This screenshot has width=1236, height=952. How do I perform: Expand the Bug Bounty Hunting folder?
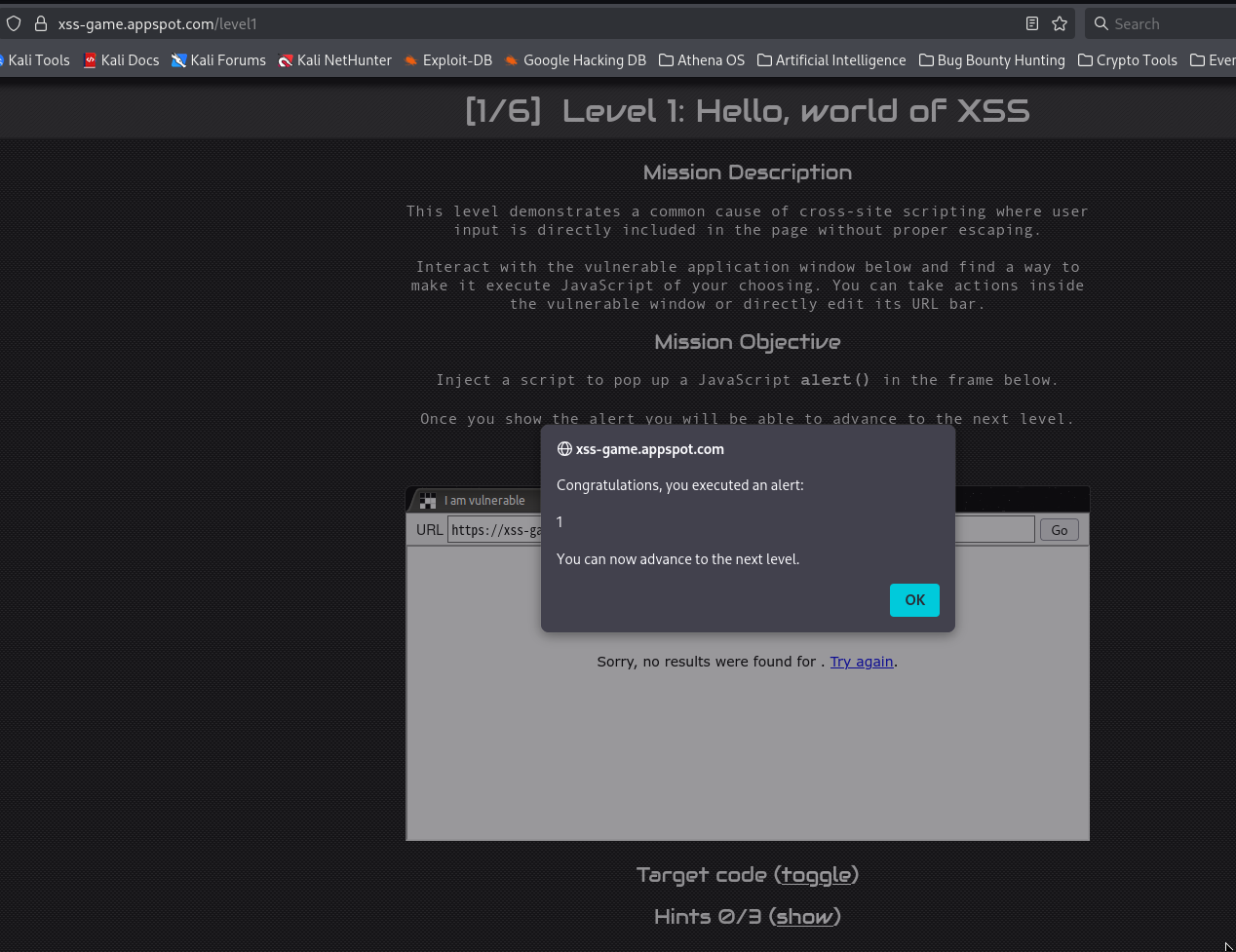click(991, 60)
